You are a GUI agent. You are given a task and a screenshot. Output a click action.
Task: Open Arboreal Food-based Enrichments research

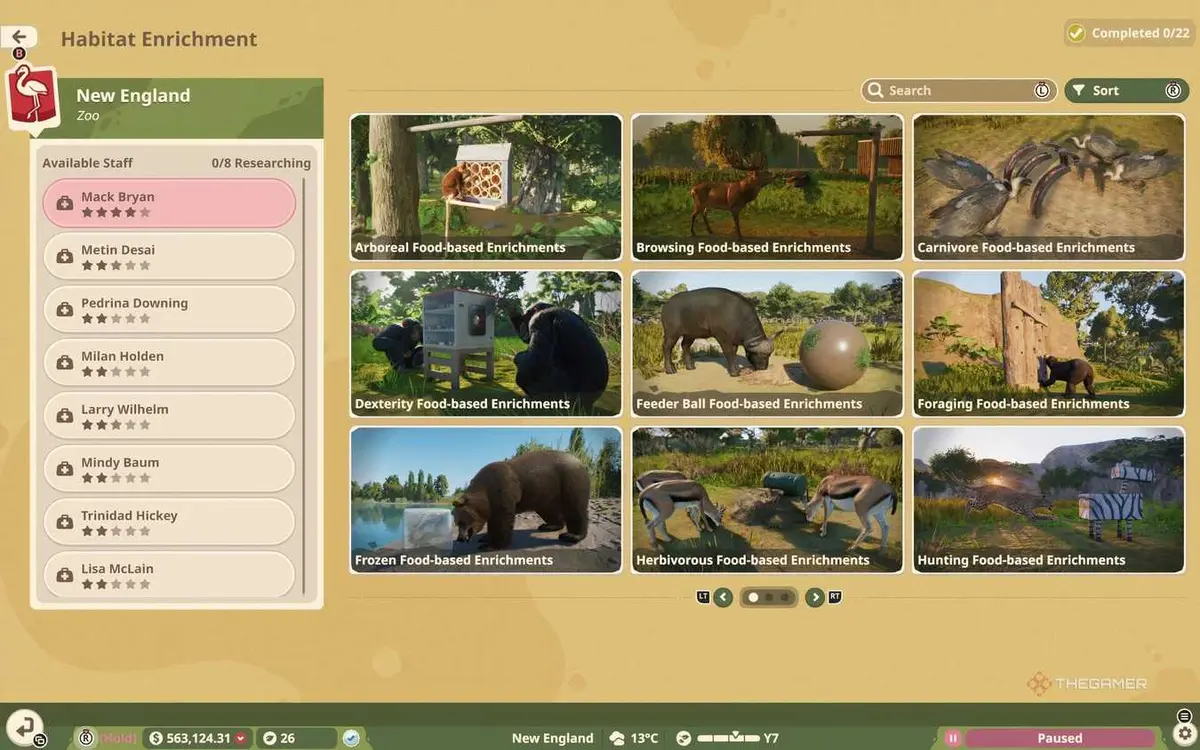click(x=486, y=187)
